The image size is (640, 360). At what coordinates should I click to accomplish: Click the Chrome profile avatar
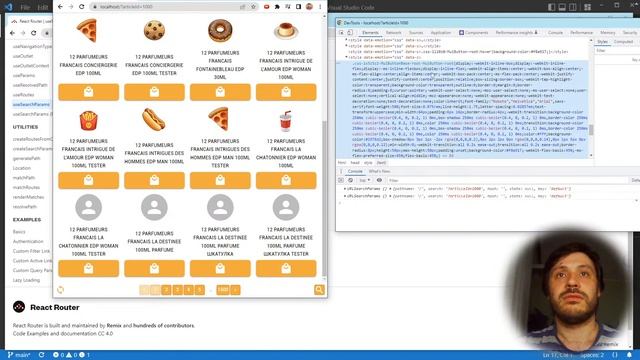tap(309, 7)
